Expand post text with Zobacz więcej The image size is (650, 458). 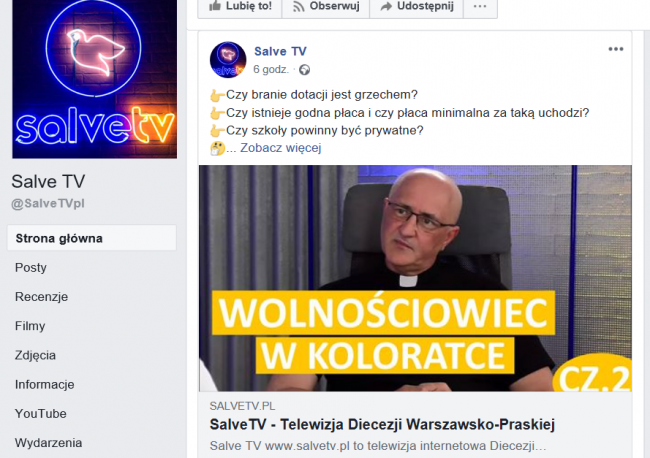click(281, 148)
